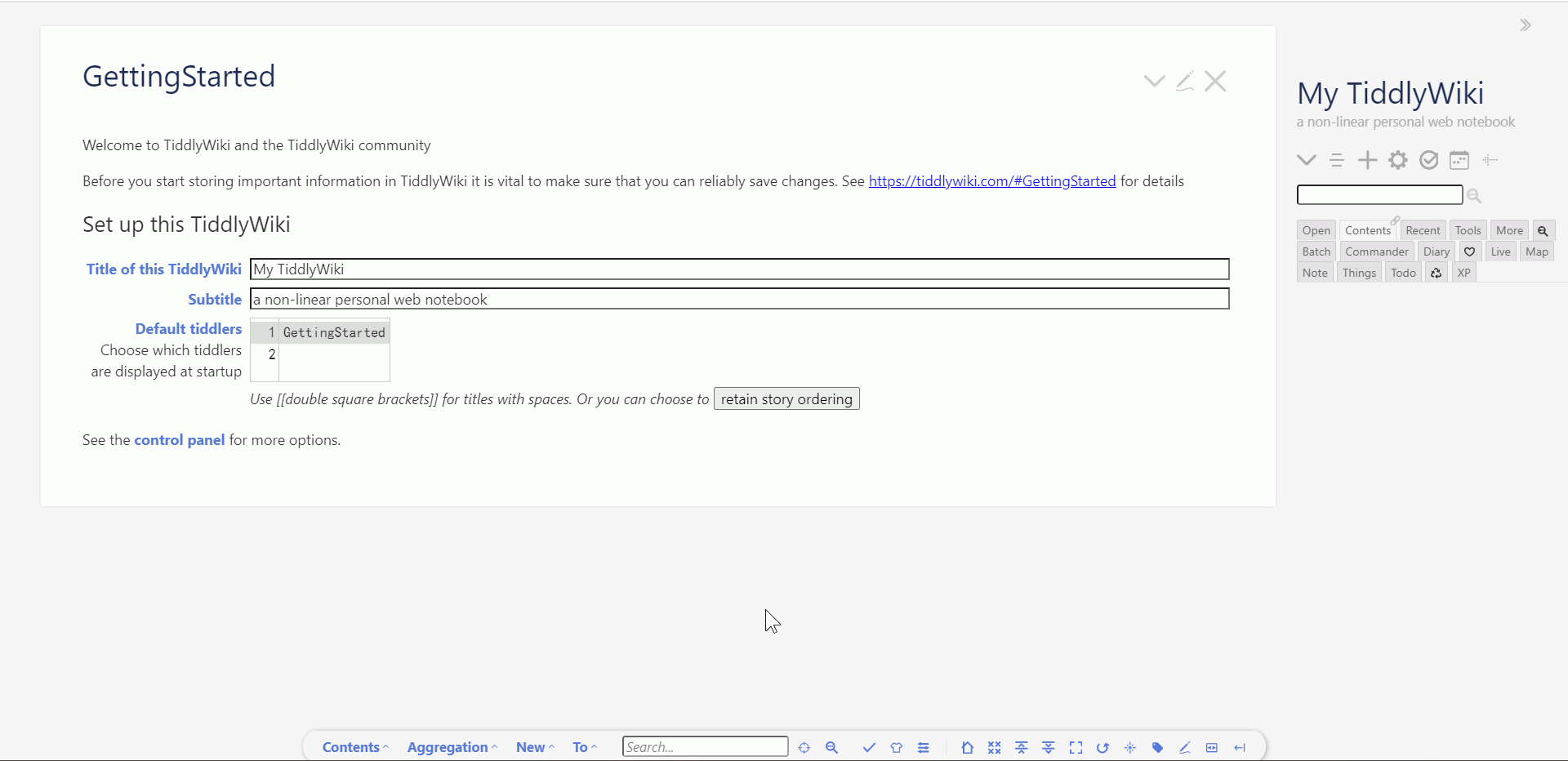The width and height of the screenshot is (1568, 761).
Task: Create new tiddler with plus icon
Action: tap(1367, 160)
